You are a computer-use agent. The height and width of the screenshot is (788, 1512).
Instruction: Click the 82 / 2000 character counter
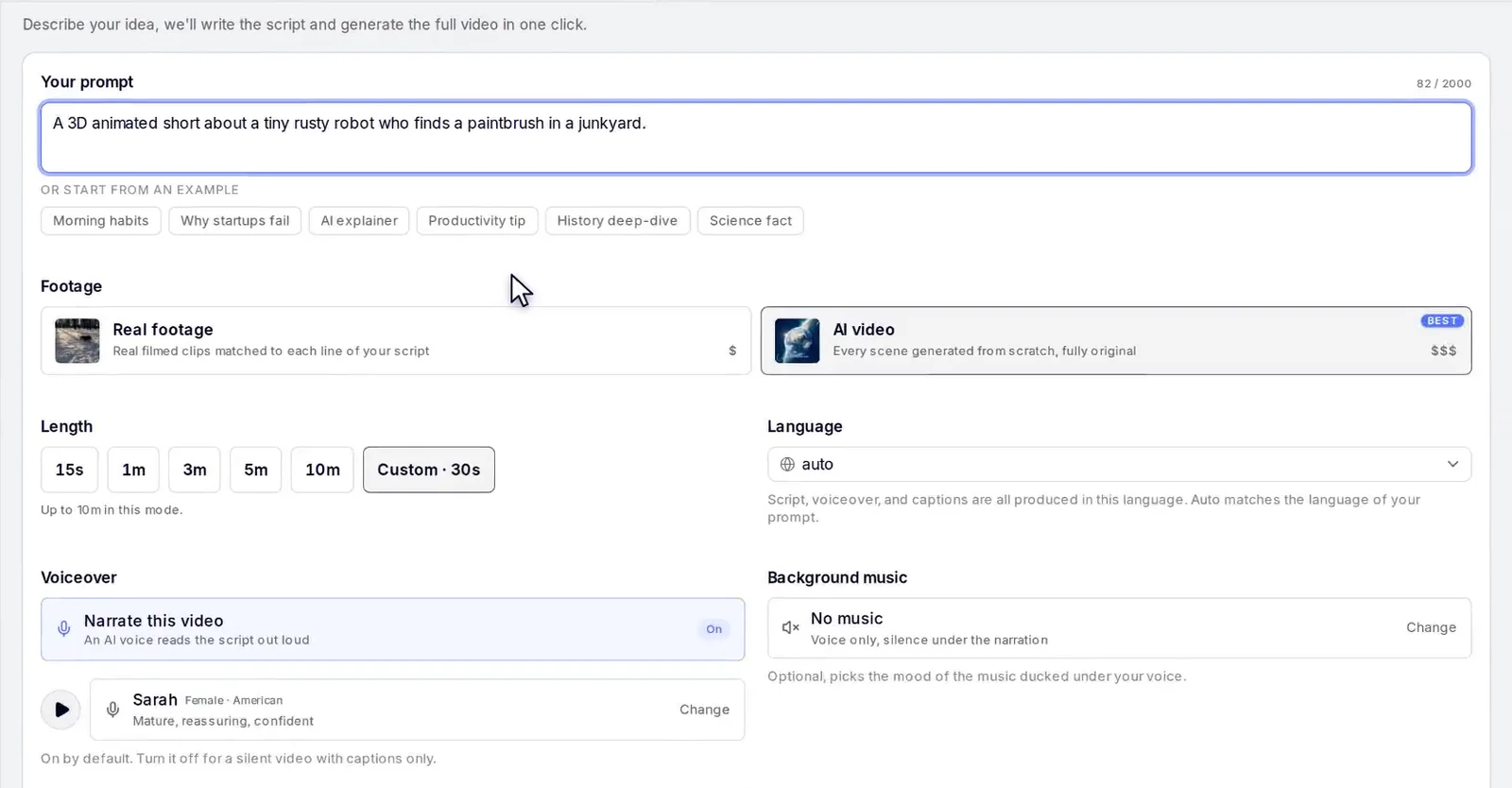tap(1443, 83)
